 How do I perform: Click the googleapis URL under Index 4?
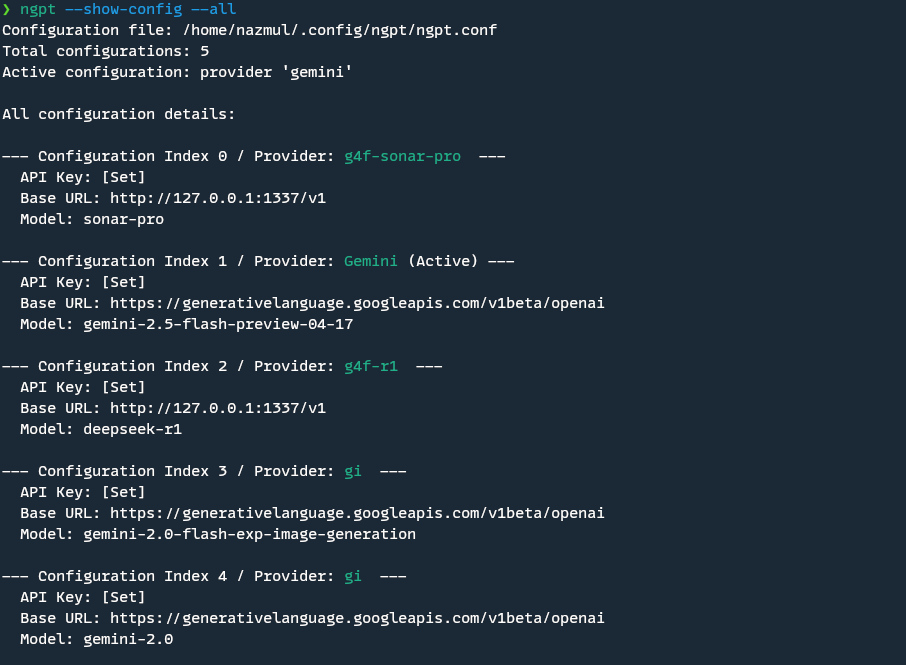click(x=357, y=619)
